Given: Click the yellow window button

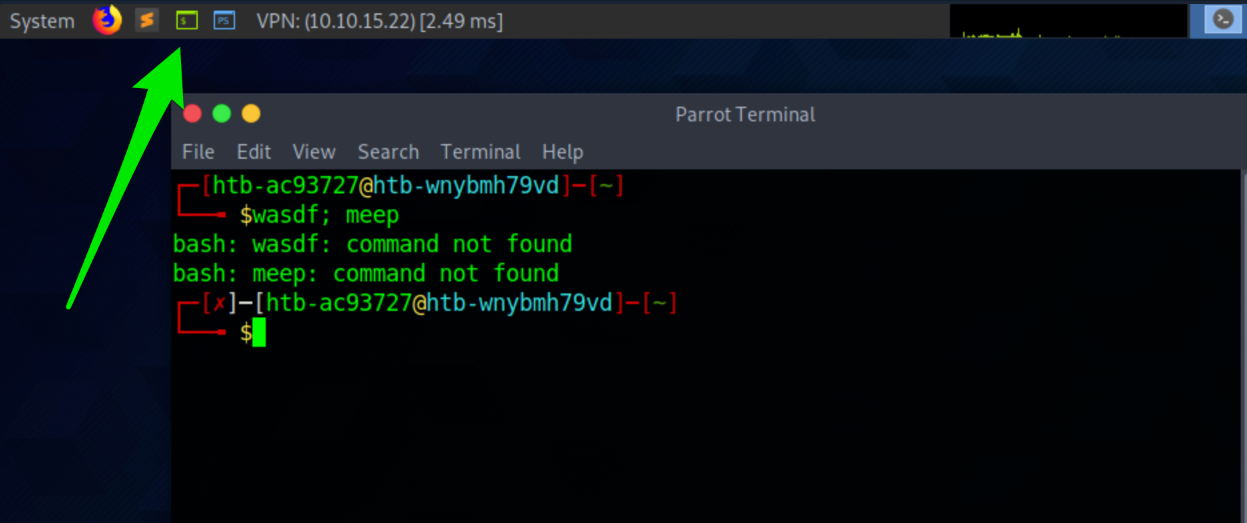Looking at the screenshot, I should [251, 114].
